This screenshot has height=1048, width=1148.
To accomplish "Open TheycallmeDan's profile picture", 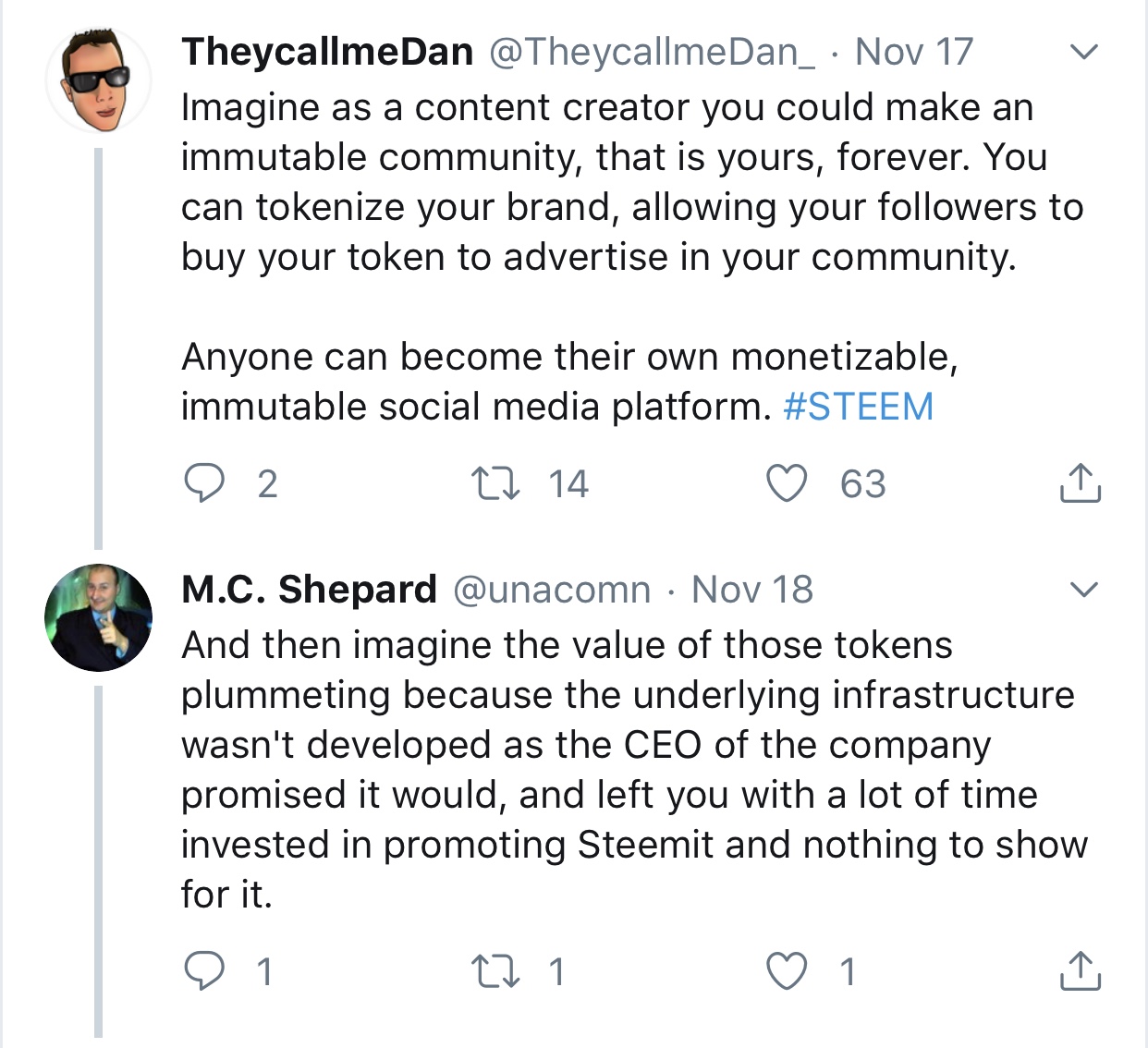I will (x=99, y=79).
